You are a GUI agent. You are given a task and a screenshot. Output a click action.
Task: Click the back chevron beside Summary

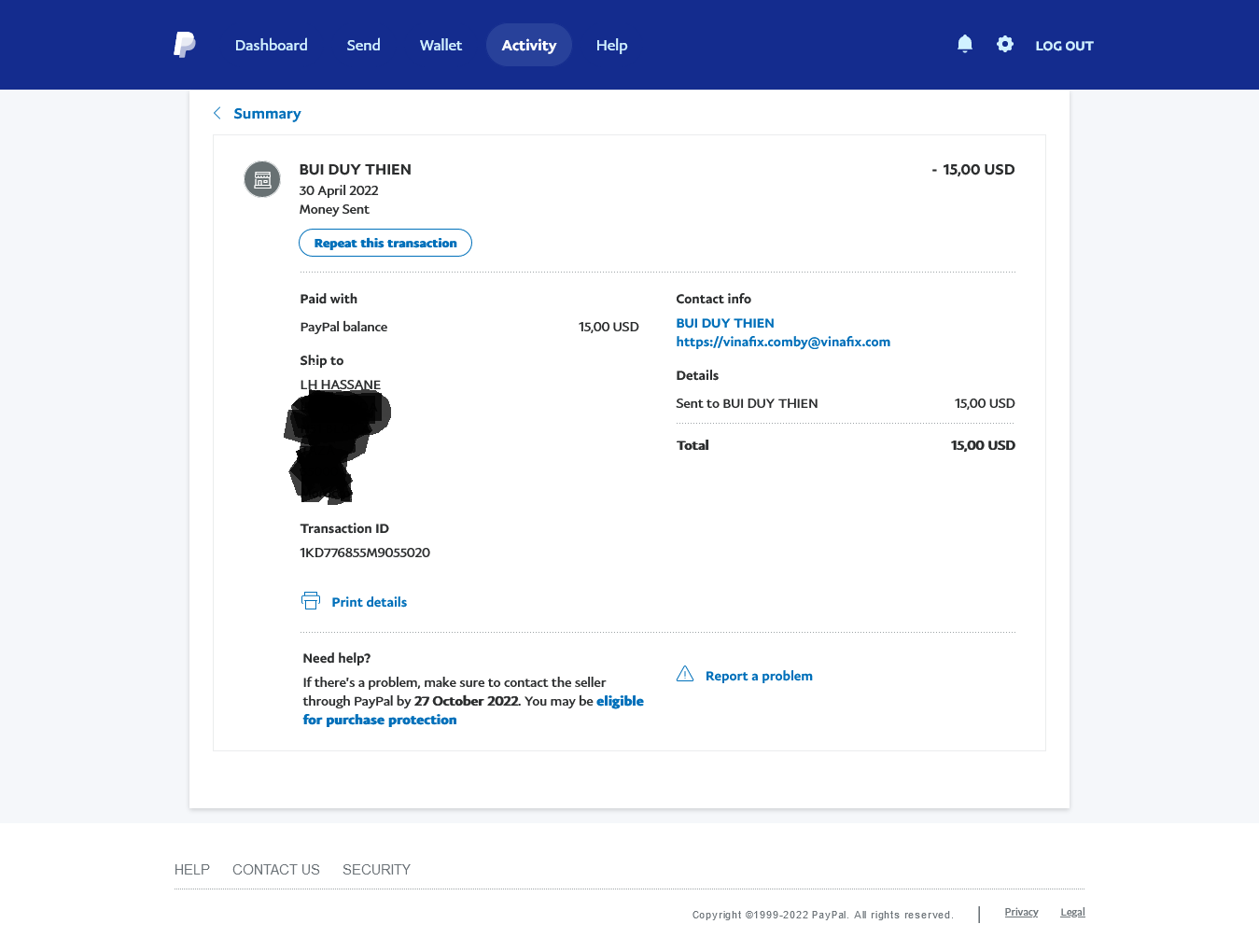[x=217, y=113]
